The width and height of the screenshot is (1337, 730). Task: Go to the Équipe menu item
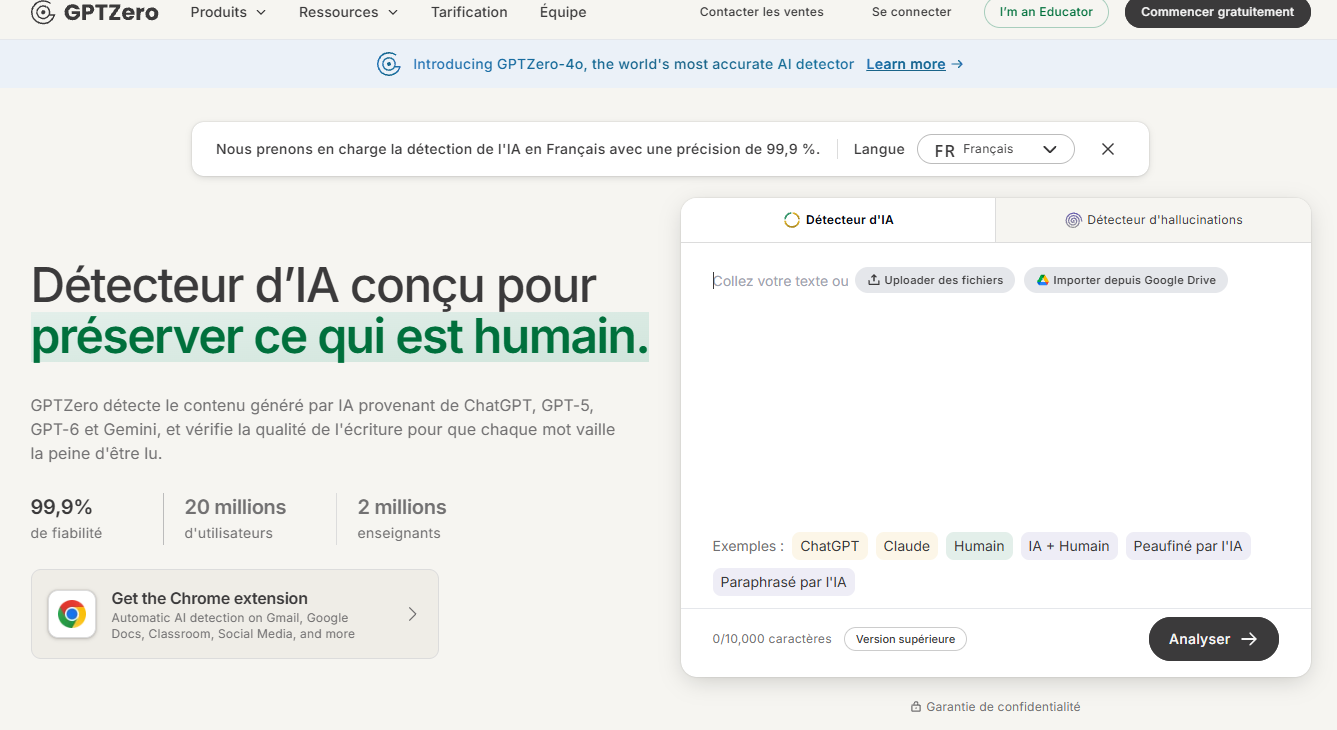coord(563,12)
